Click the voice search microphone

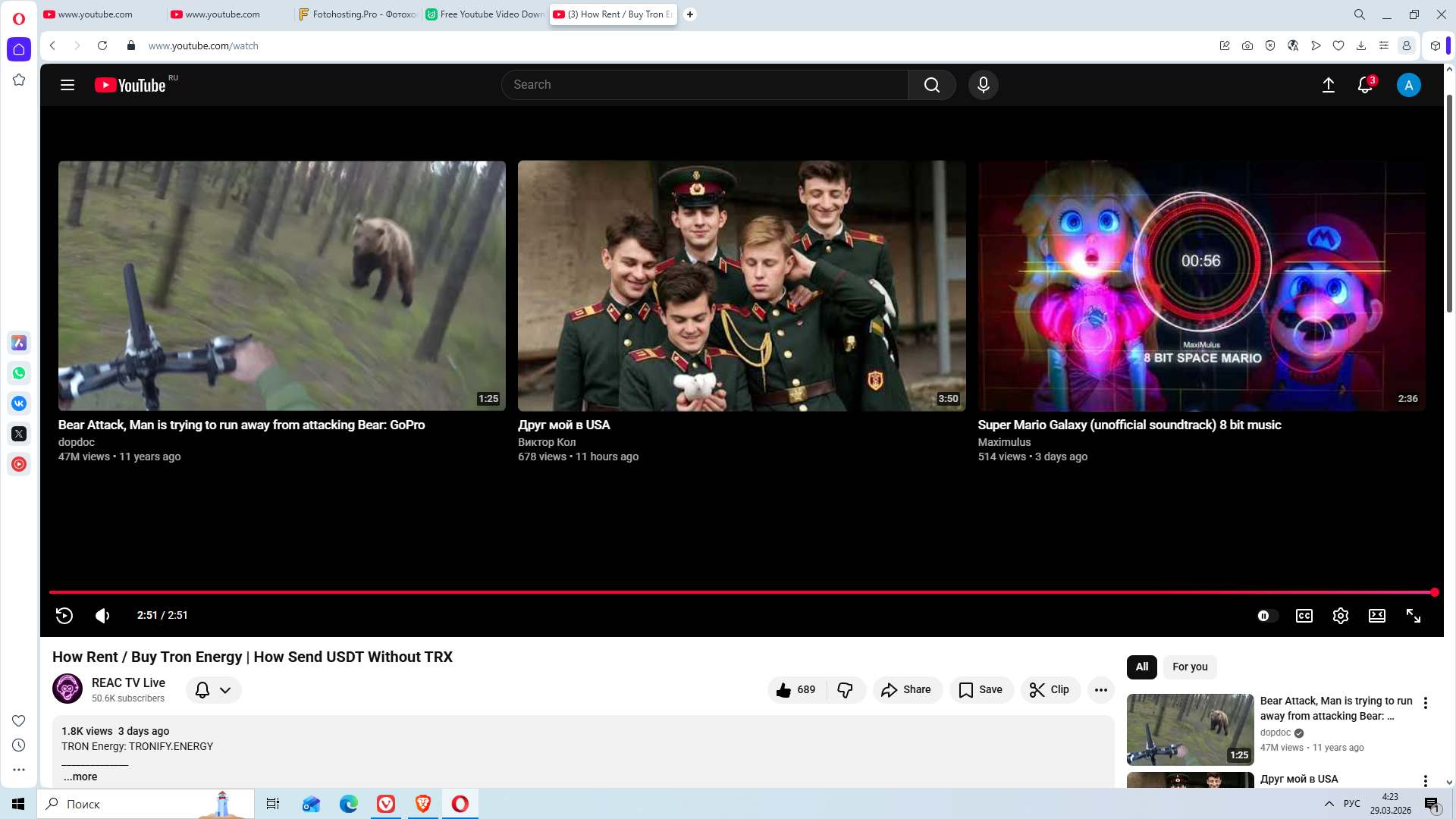tap(983, 85)
